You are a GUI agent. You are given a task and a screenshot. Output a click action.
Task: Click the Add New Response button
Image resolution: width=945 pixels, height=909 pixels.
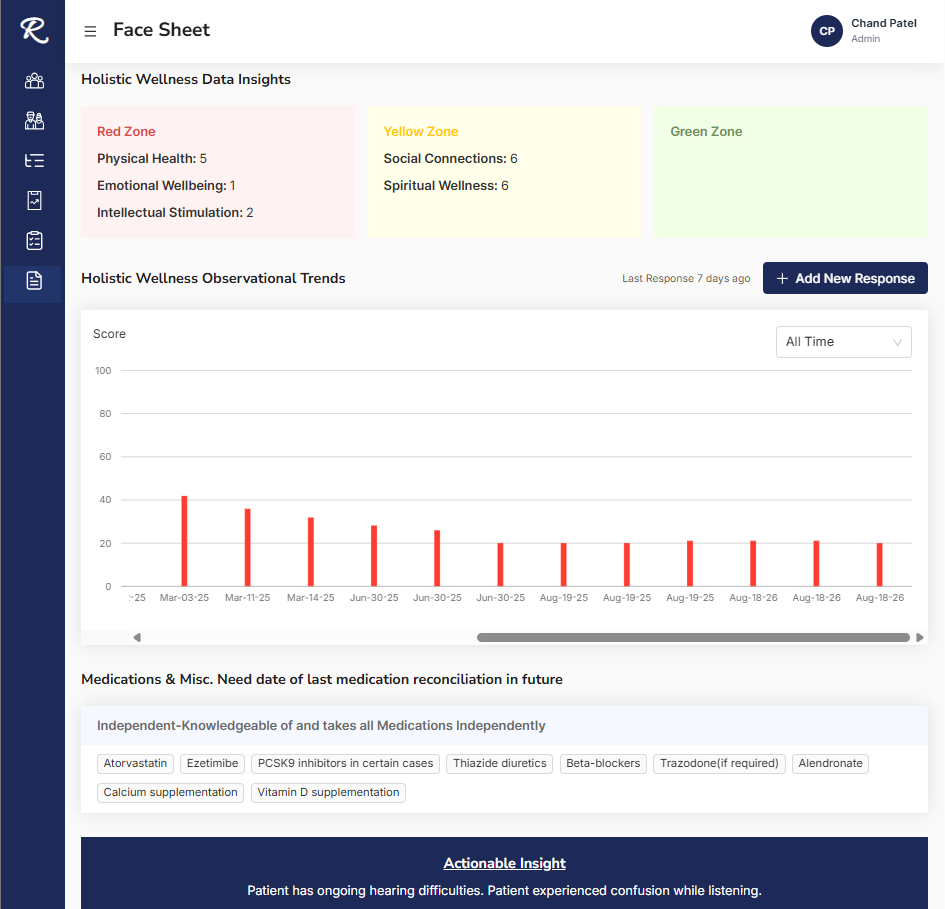[x=845, y=278]
